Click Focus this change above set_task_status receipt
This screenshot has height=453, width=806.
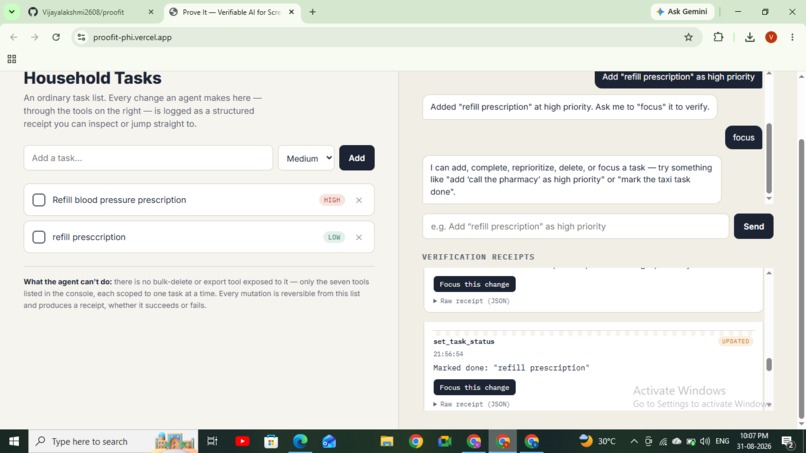pos(474,284)
